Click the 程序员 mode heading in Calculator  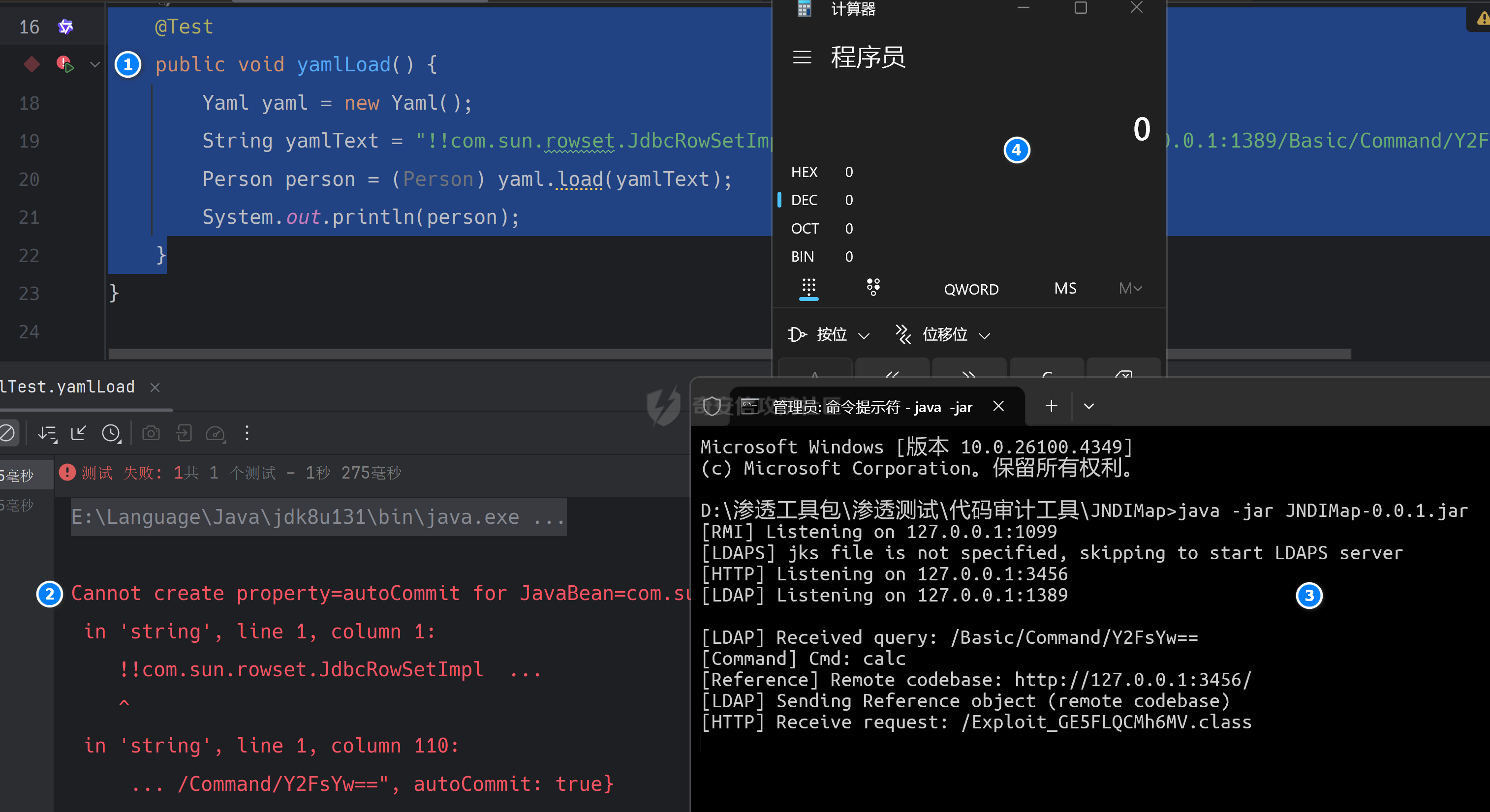pos(868,57)
